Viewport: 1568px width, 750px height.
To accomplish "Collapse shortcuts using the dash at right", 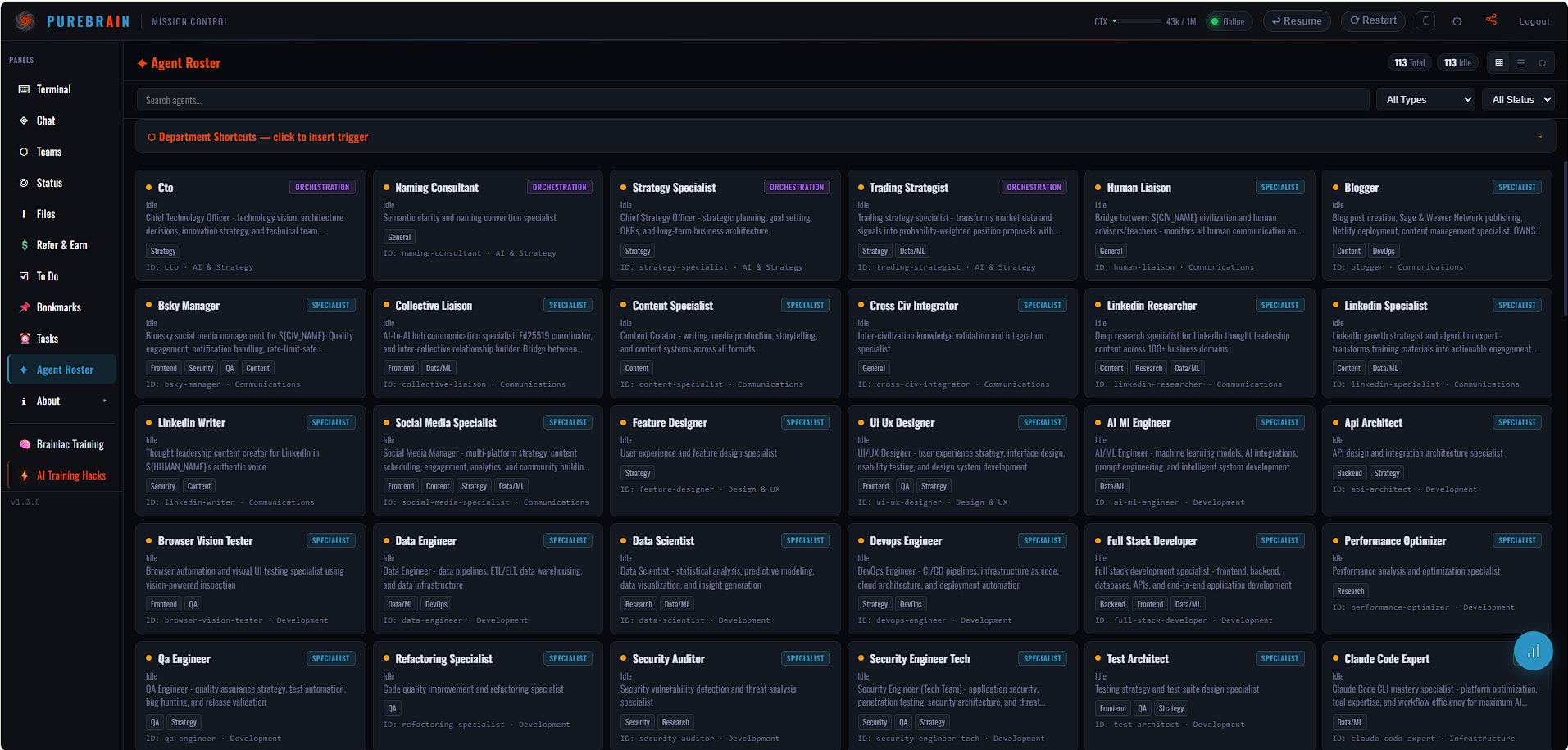I will (1541, 137).
